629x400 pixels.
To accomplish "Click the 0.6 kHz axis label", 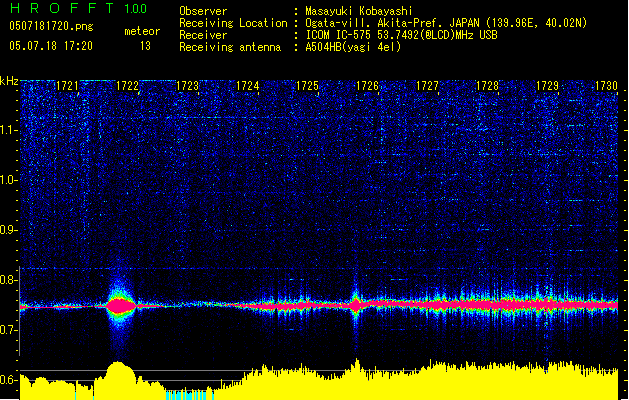I will pyautogui.click(x=8, y=380).
